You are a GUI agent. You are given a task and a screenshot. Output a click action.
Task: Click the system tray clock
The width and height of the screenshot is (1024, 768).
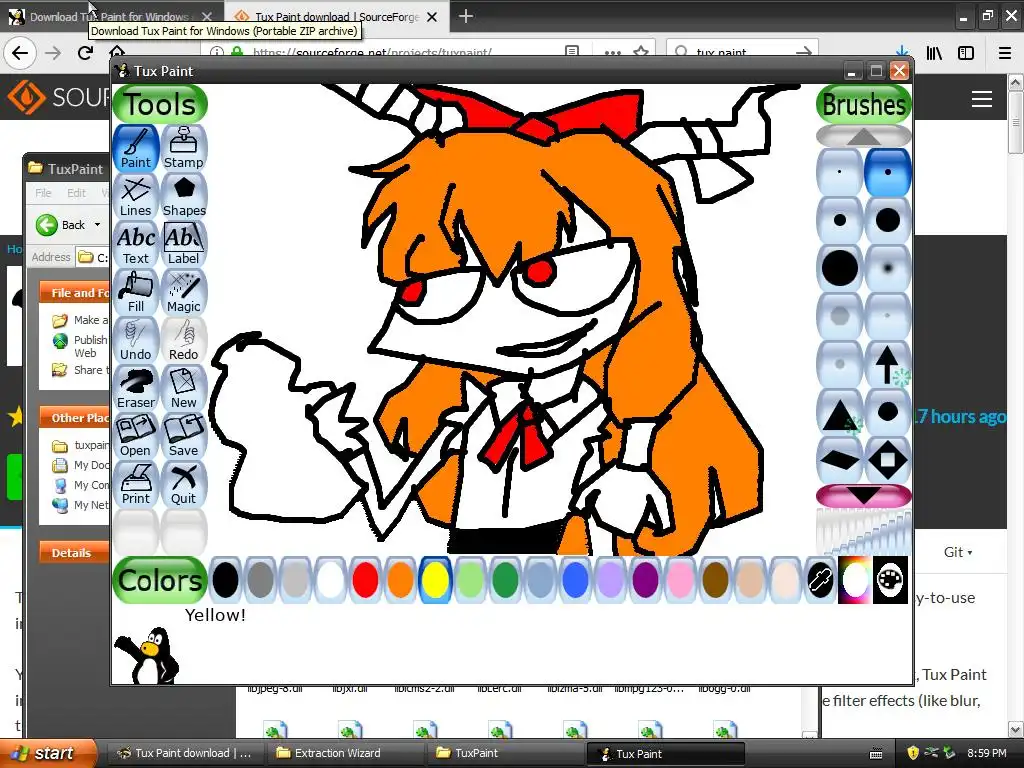coord(986,753)
